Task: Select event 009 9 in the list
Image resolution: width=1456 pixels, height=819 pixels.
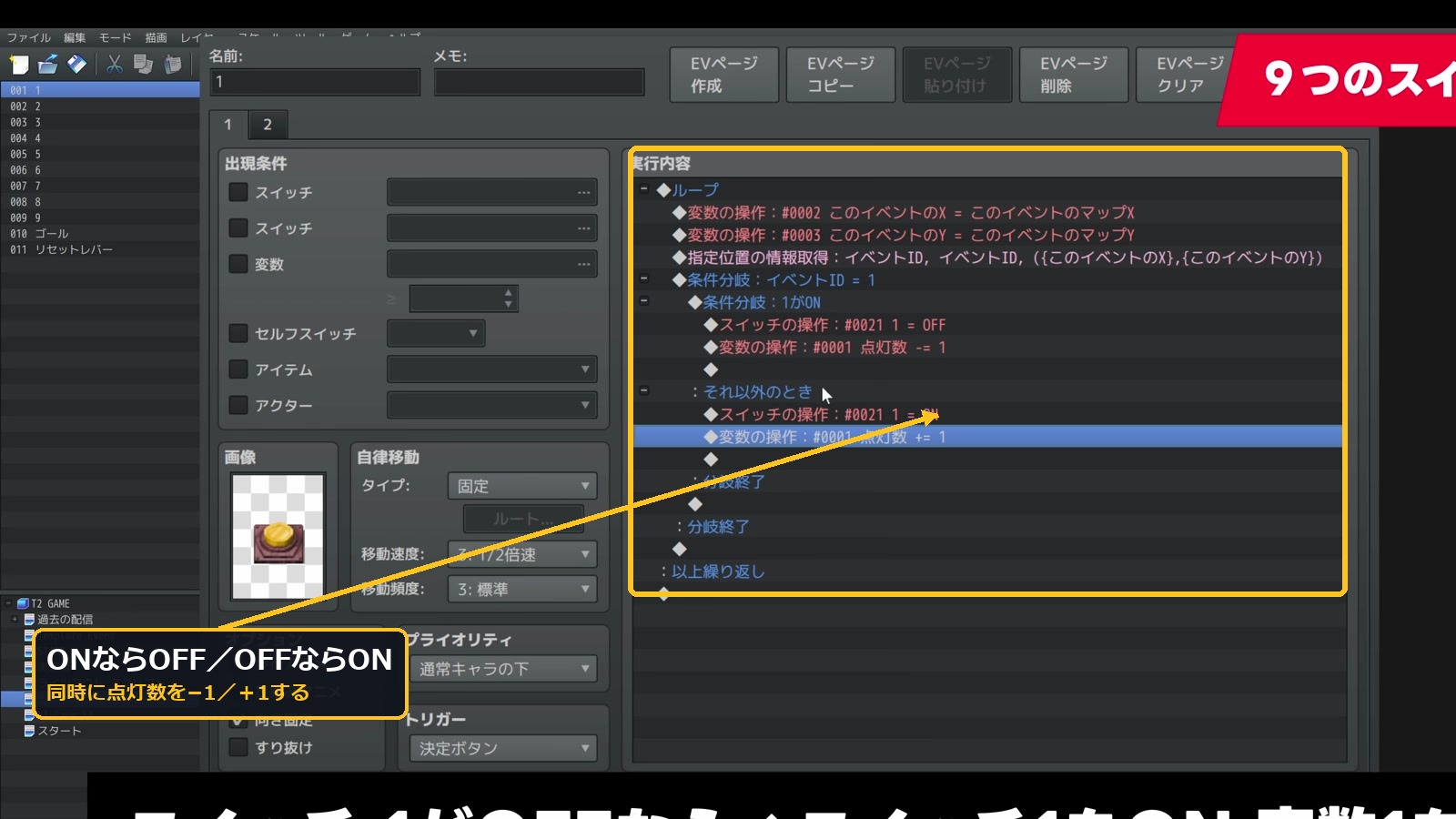Action: point(100,217)
